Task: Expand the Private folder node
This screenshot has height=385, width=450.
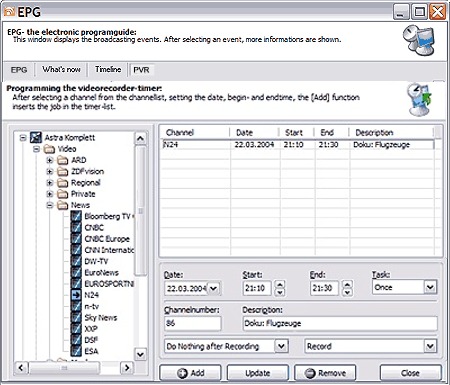Action: tap(50, 194)
